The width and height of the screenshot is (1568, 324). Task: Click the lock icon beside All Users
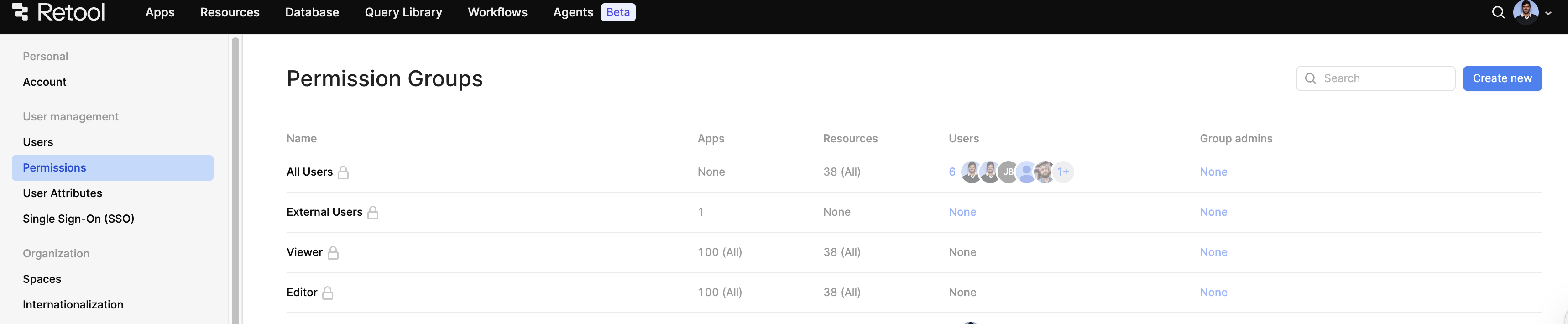[343, 172]
